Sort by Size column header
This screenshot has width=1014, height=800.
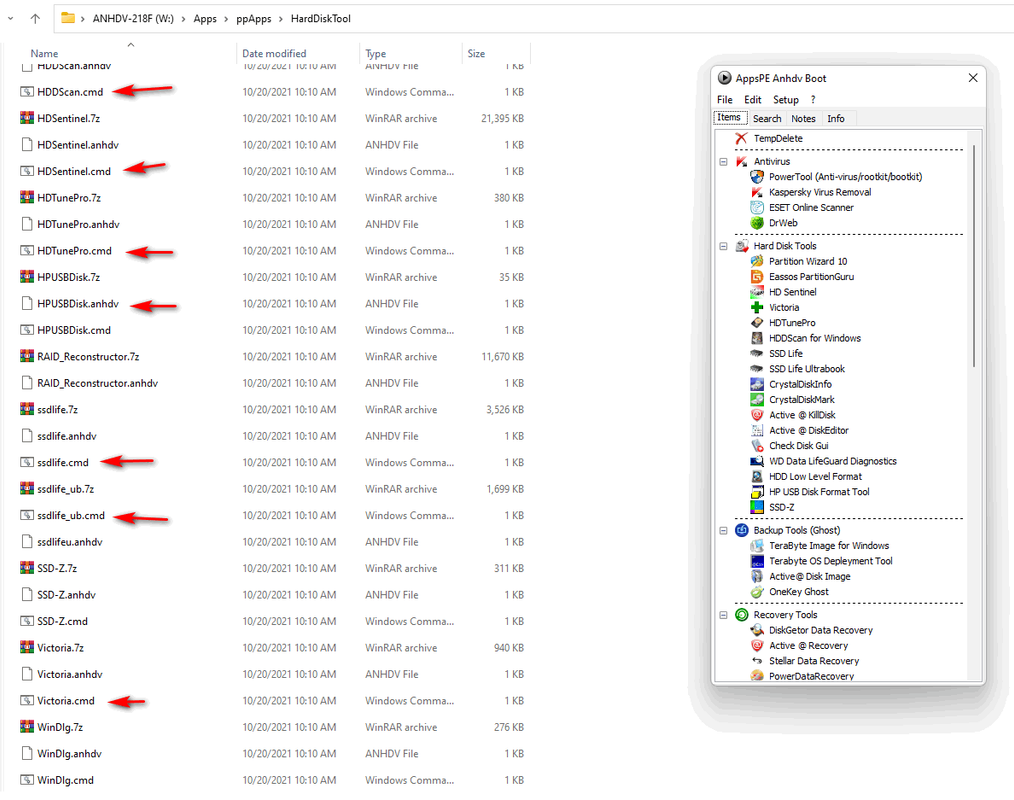[x=477, y=54]
